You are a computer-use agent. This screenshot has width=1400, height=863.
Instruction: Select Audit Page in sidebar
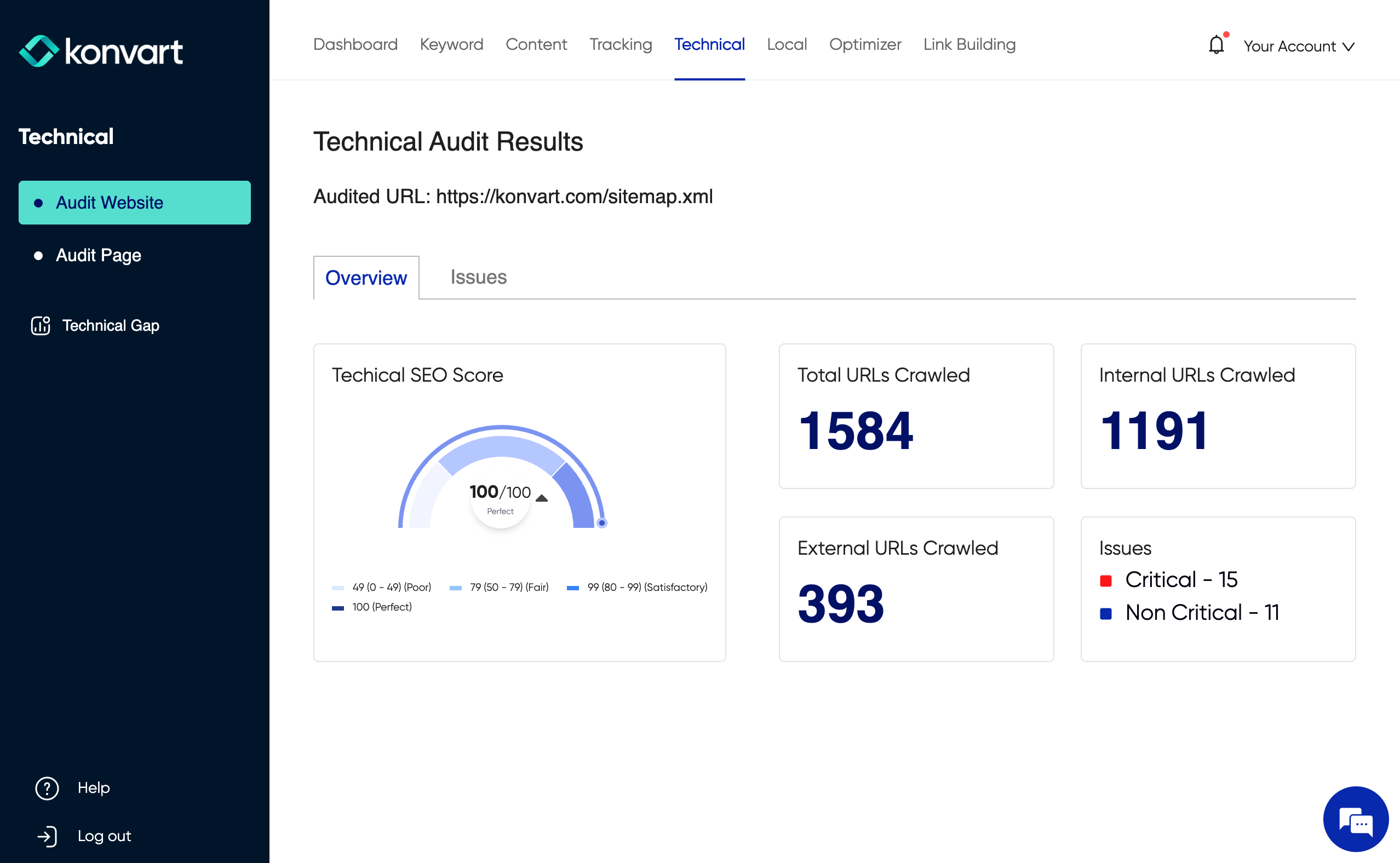98,255
